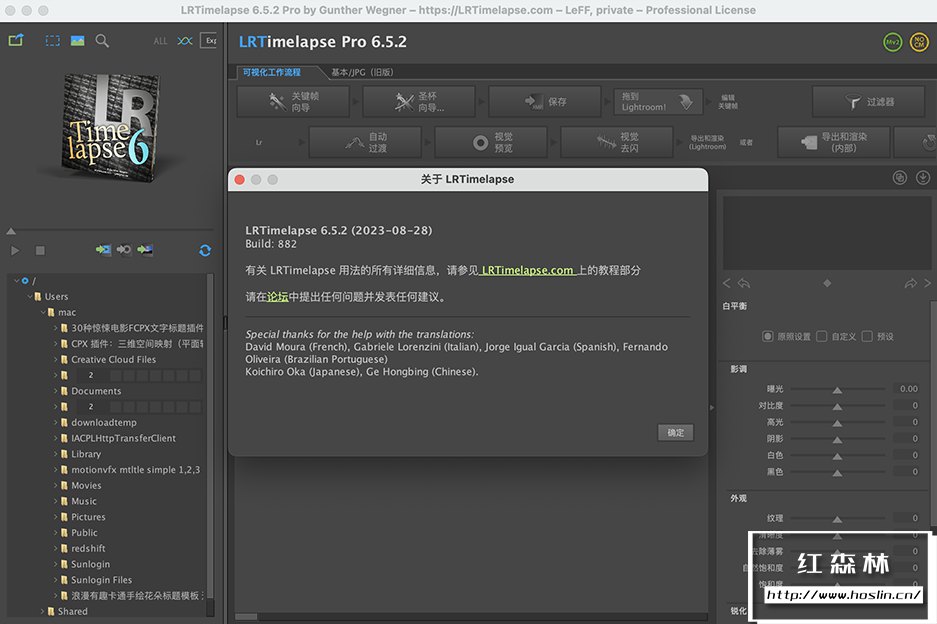Click the preview timeline position triangle
Screen dimensions: 937x624
pos(11,231)
